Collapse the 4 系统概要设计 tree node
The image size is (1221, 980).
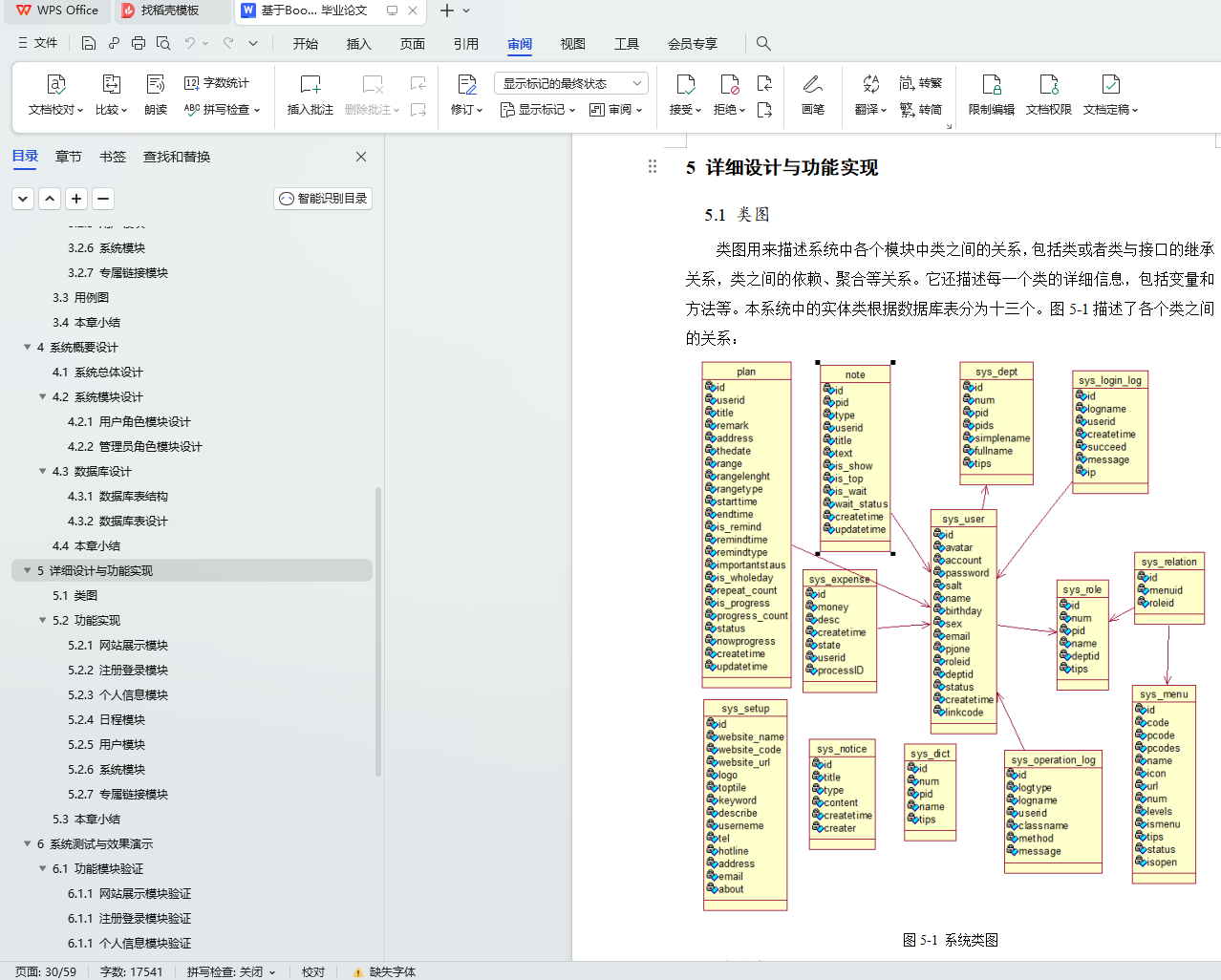click(x=27, y=347)
